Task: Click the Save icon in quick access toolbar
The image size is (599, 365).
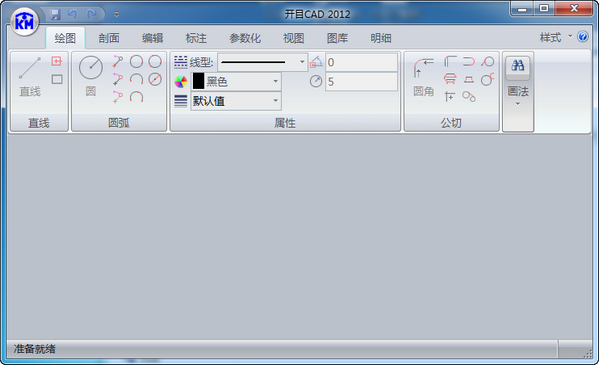Action: click(55, 15)
